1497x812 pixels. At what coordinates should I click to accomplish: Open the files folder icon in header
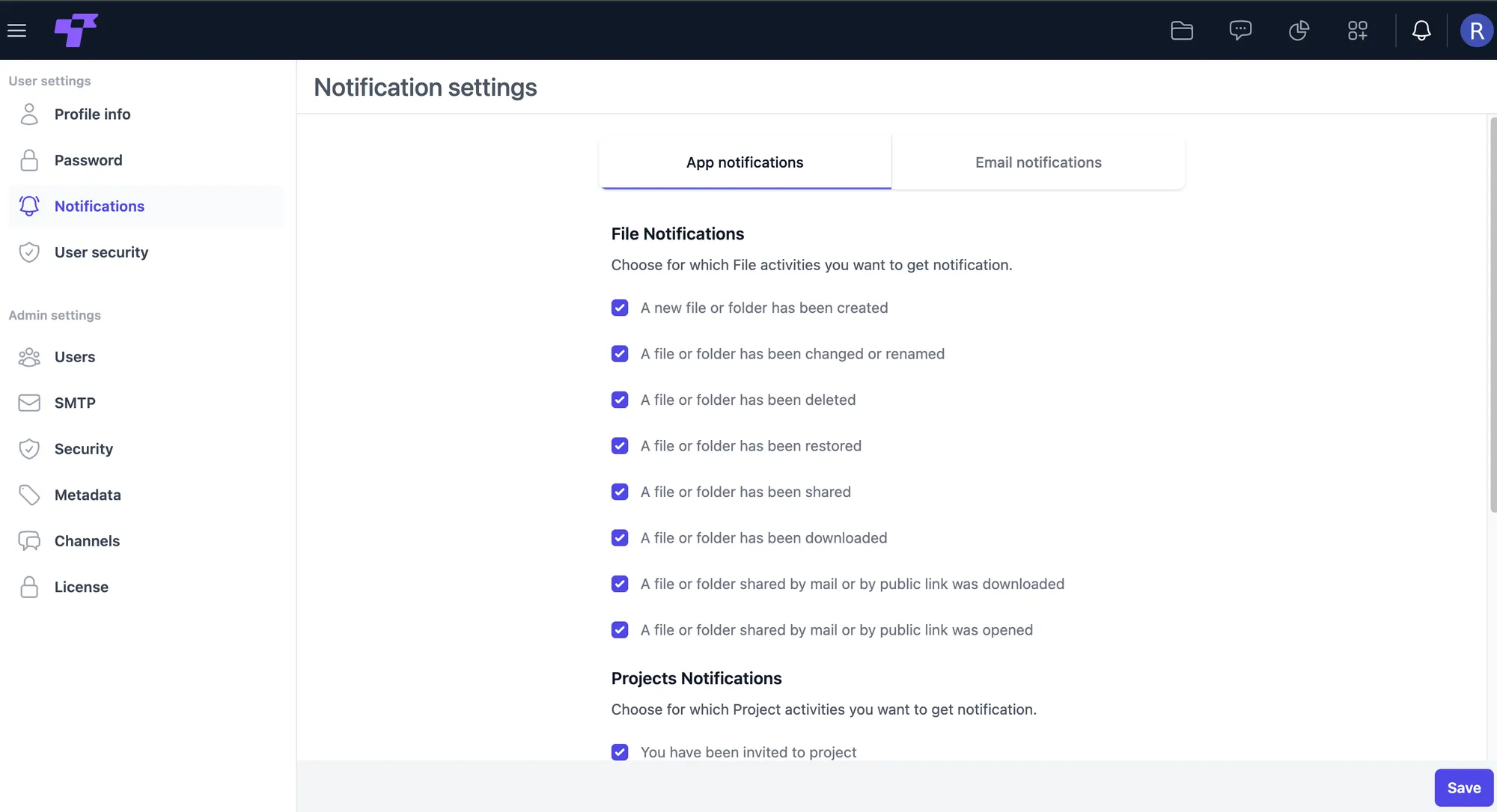[x=1182, y=31]
